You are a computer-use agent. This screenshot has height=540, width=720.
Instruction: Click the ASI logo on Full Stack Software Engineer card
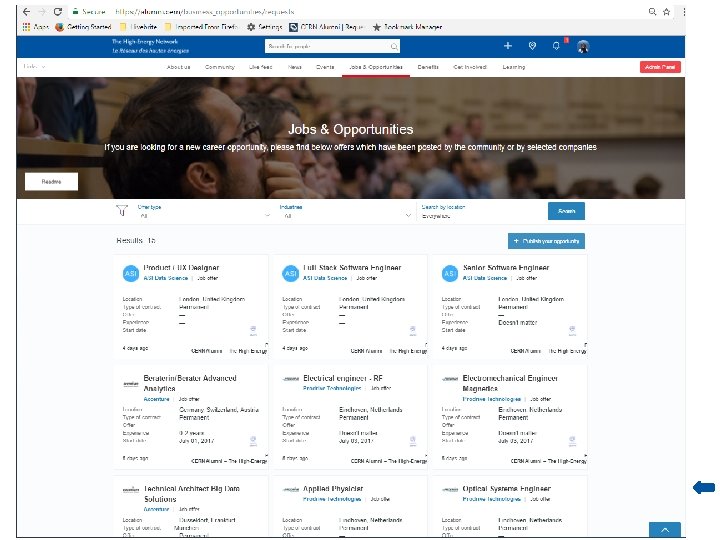coord(290,273)
